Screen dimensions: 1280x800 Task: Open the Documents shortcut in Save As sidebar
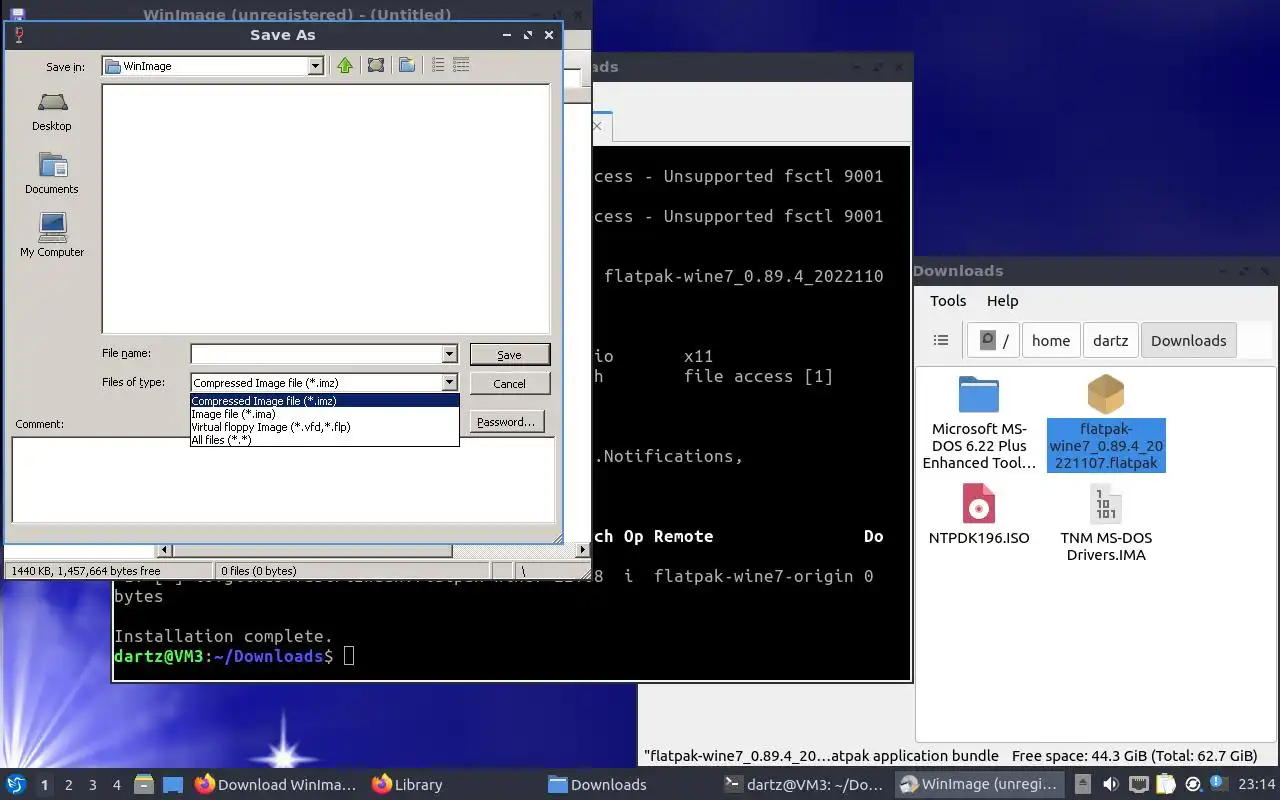52,173
